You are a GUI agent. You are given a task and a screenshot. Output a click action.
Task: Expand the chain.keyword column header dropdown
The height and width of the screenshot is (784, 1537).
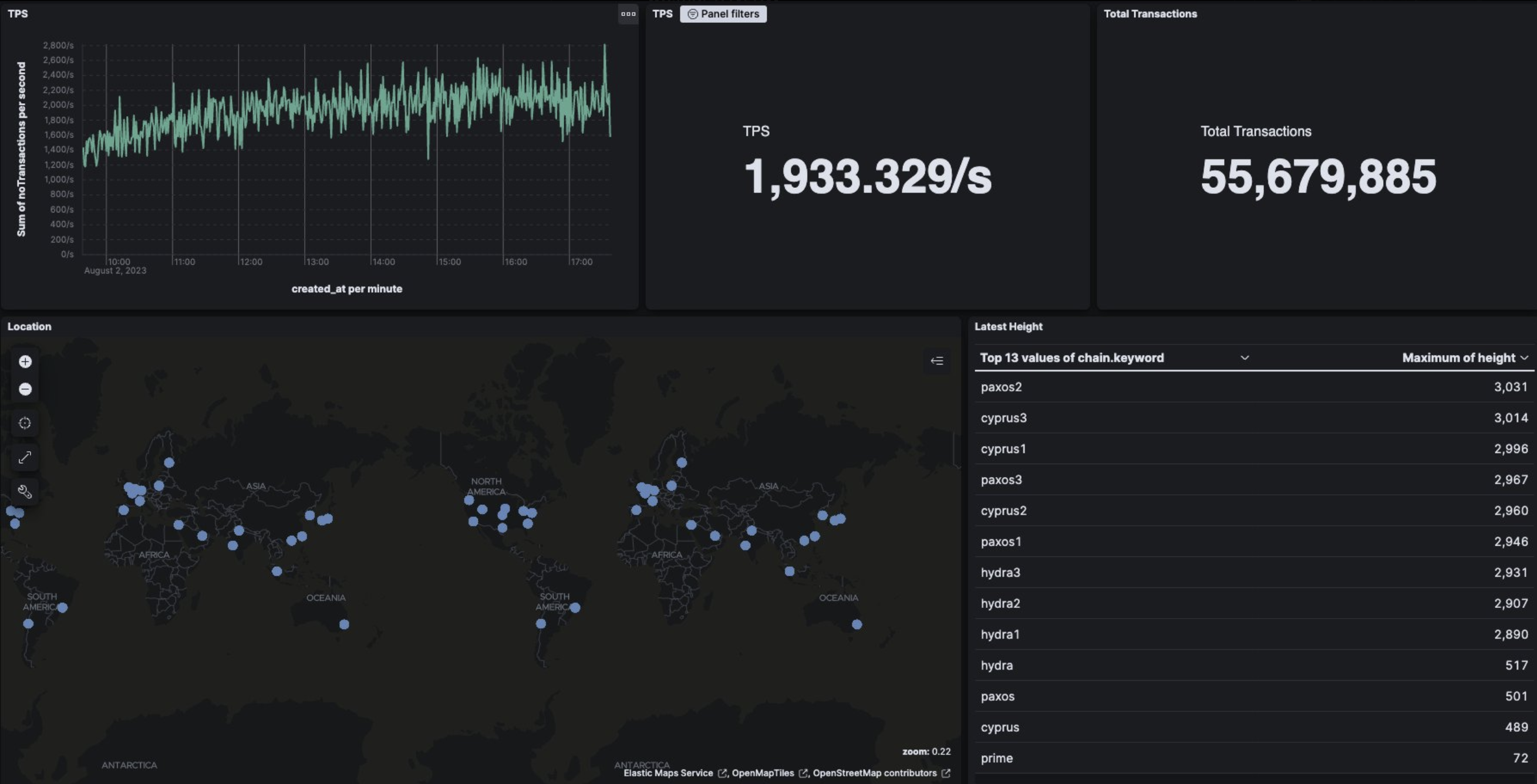pyautogui.click(x=1245, y=358)
